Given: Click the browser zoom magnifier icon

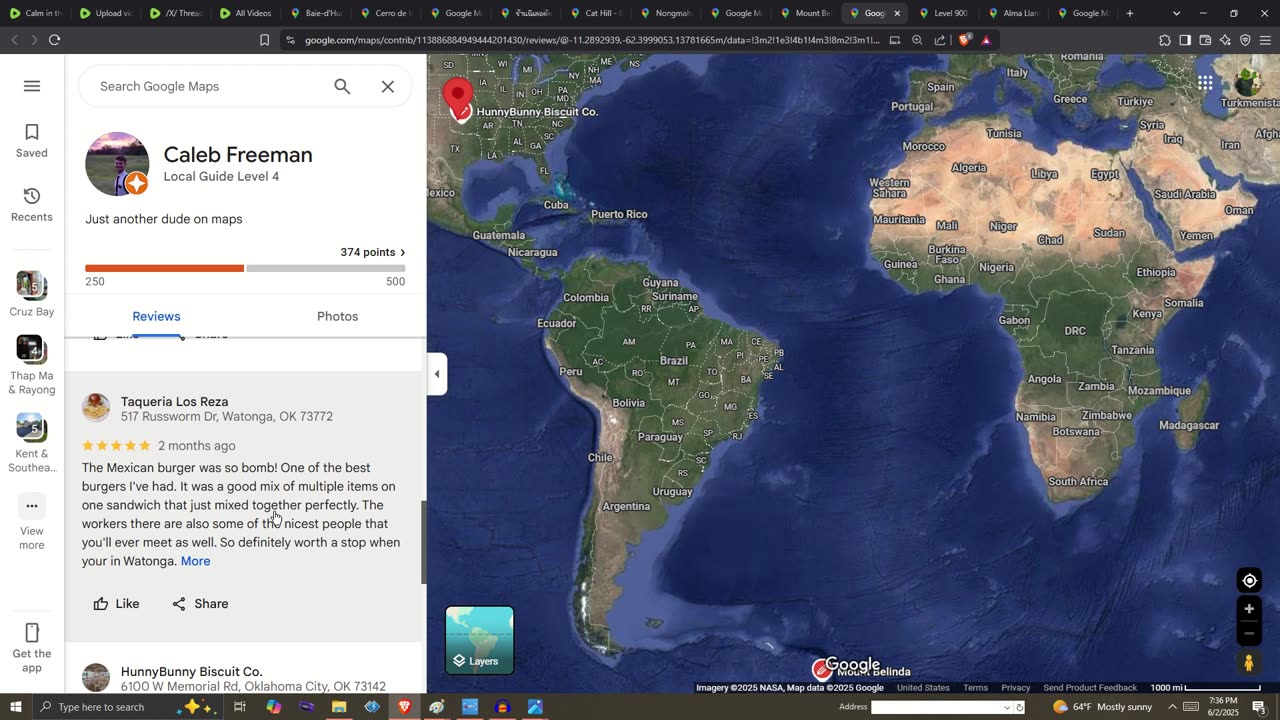Looking at the screenshot, I should (917, 40).
